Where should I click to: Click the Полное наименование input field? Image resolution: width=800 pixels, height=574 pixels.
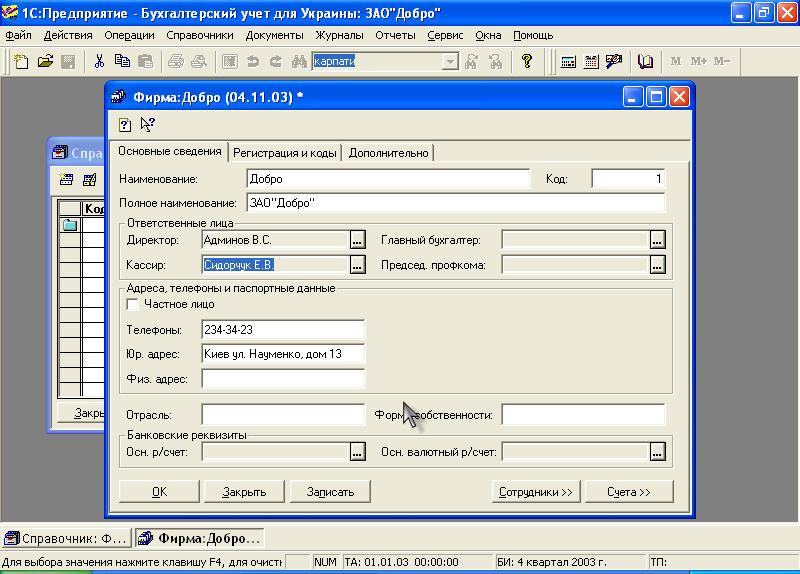tap(456, 203)
